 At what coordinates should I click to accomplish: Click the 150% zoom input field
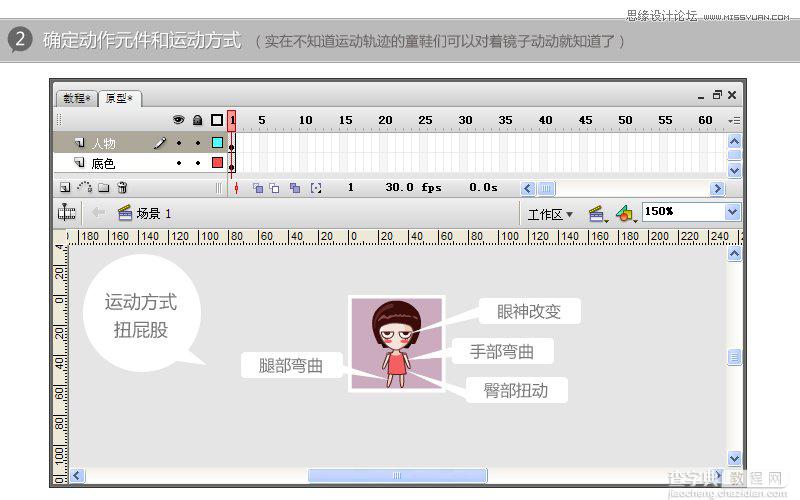[x=684, y=212]
